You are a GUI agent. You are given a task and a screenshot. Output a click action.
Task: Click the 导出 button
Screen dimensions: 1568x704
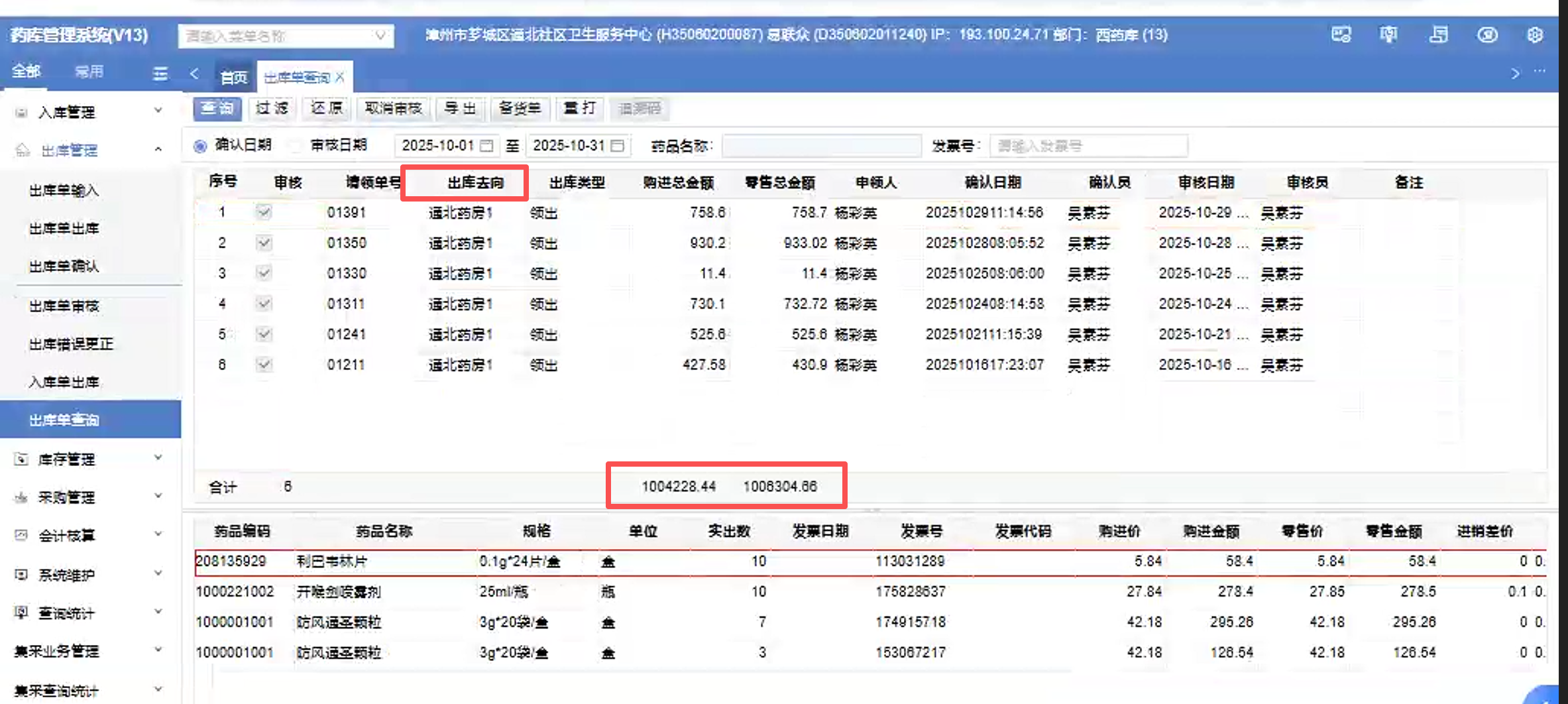point(460,109)
